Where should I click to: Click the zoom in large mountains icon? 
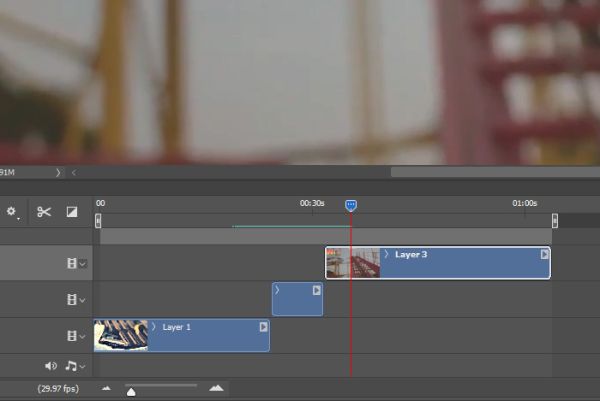[x=216, y=388]
